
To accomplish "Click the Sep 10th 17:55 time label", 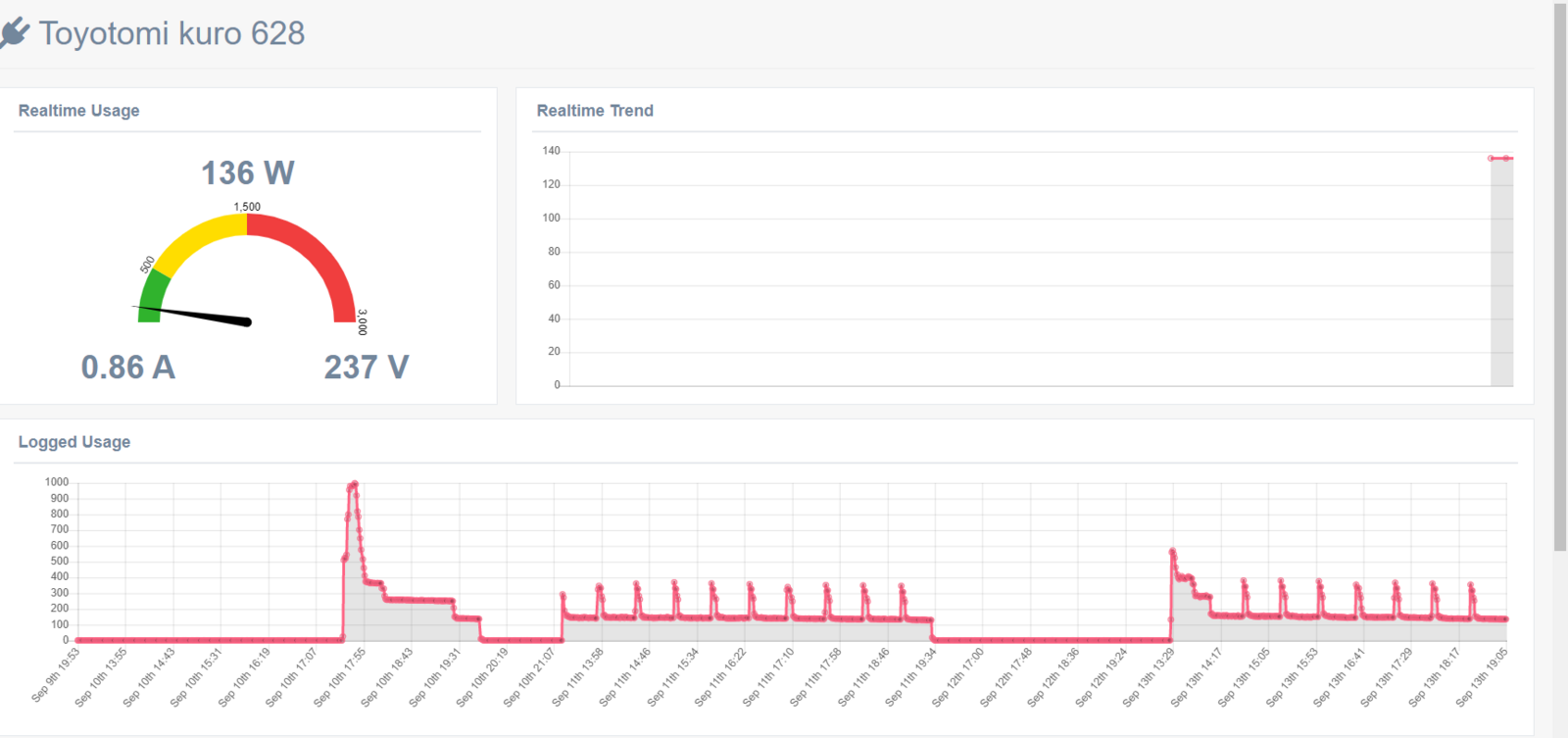I will pos(339,677).
